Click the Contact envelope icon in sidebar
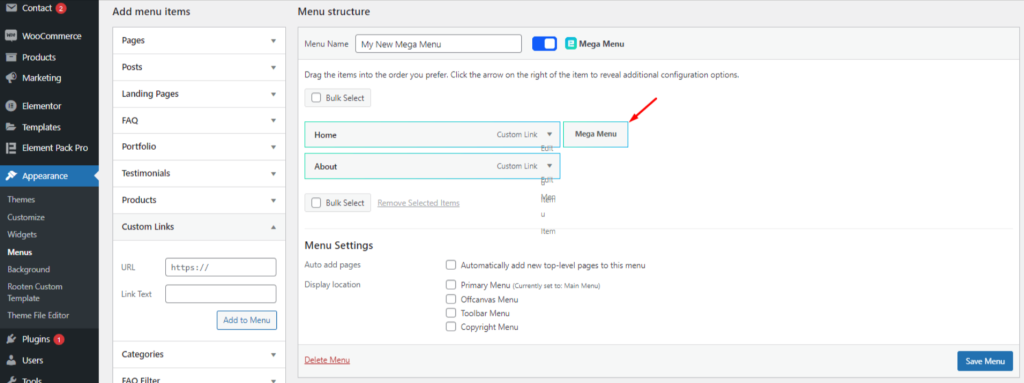Screen dimensions: 1024x383 10,8
